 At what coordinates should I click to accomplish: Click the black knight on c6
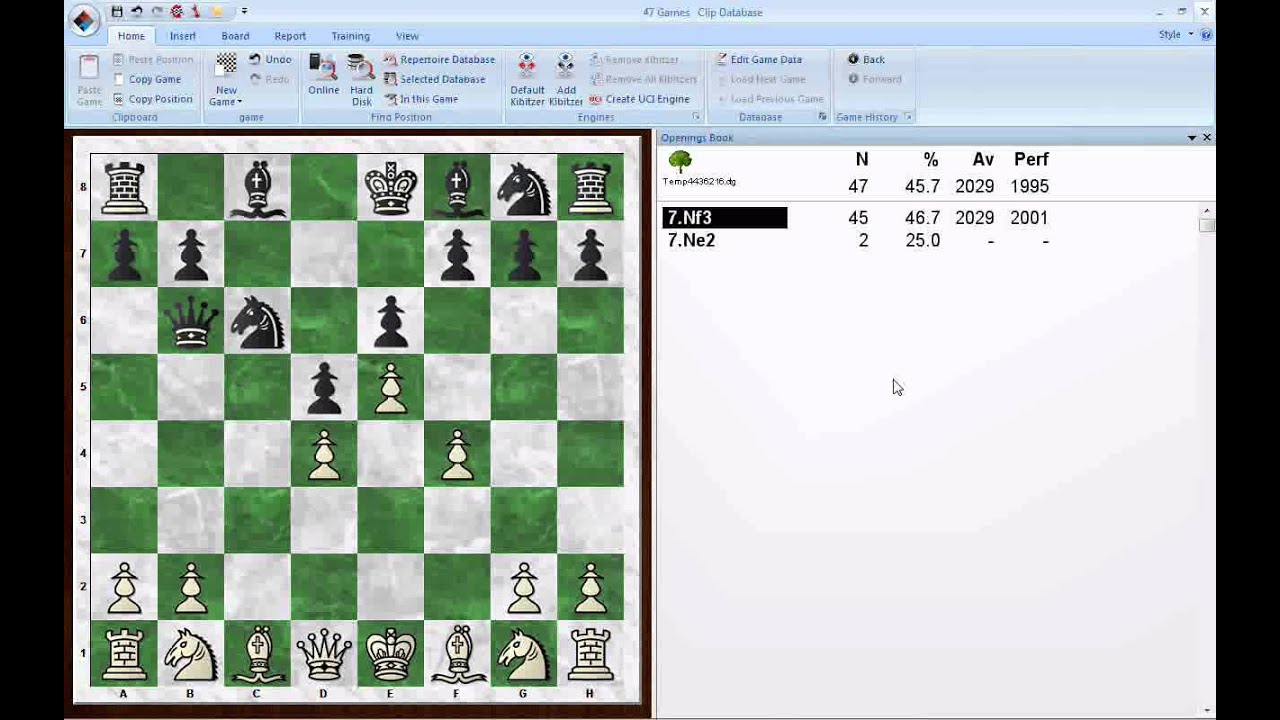tap(257, 321)
